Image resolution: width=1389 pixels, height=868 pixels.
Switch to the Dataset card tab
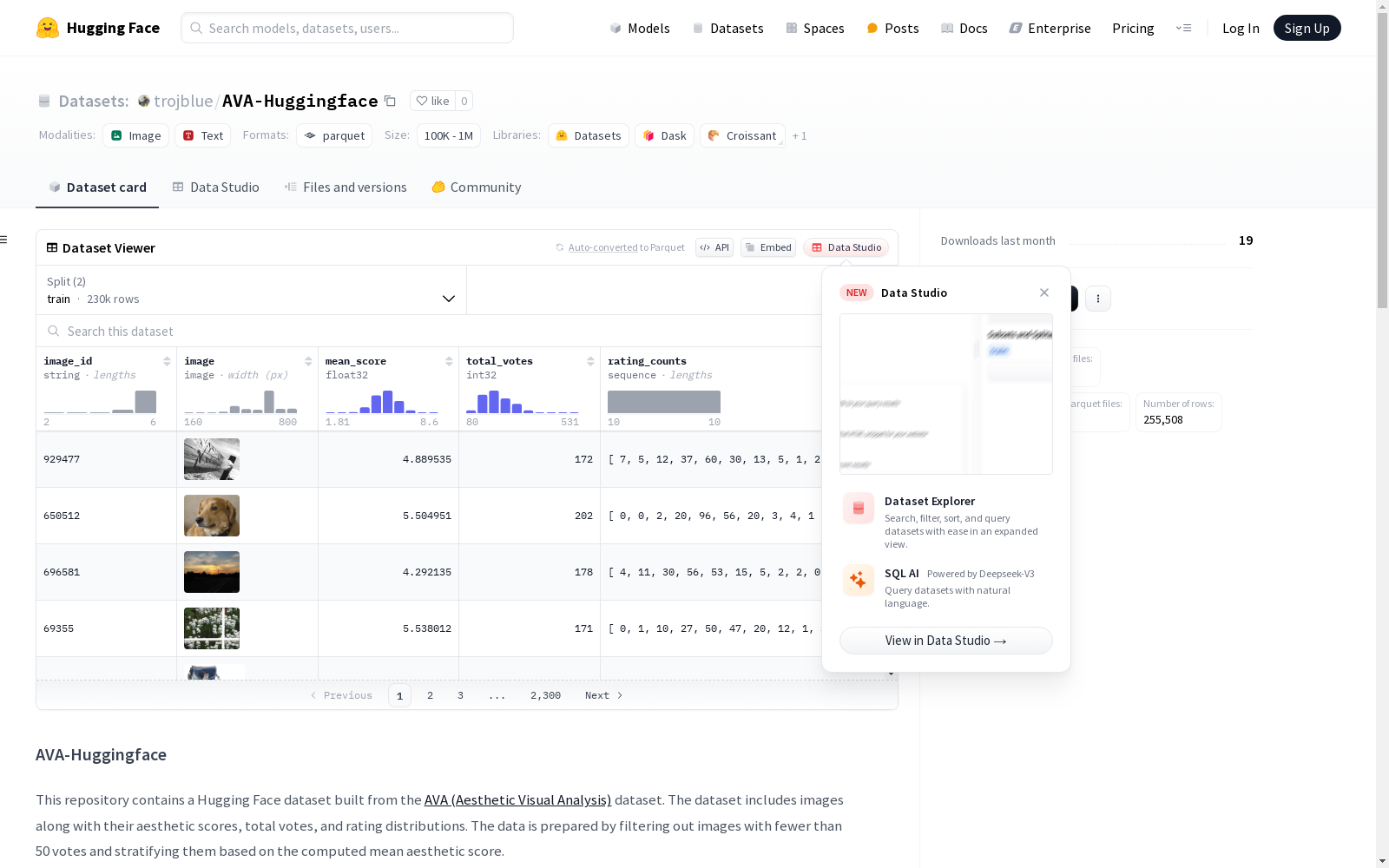97,187
